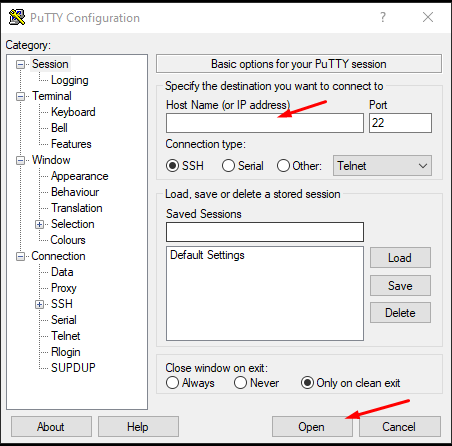452x446 pixels.
Task: Select the SSH connection type radio button
Action: click(x=173, y=166)
